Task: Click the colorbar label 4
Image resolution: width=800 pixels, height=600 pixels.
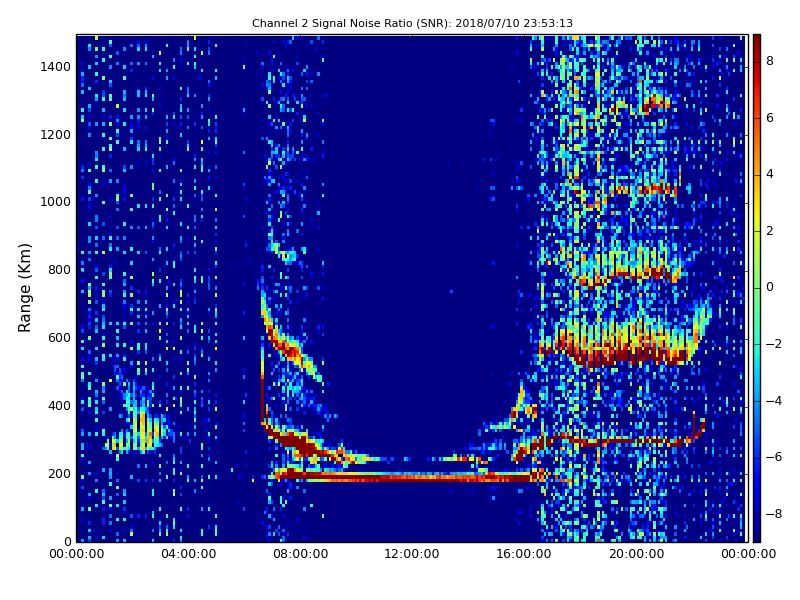Action: pyautogui.click(x=770, y=174)
